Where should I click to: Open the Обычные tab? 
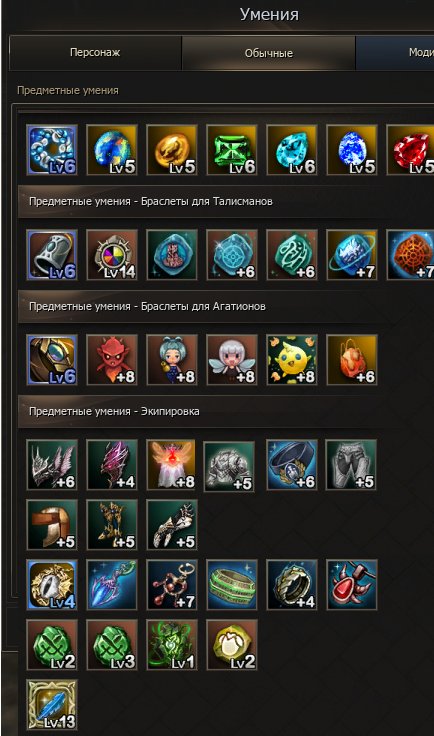pyautogui.click(x=268, y=53)
